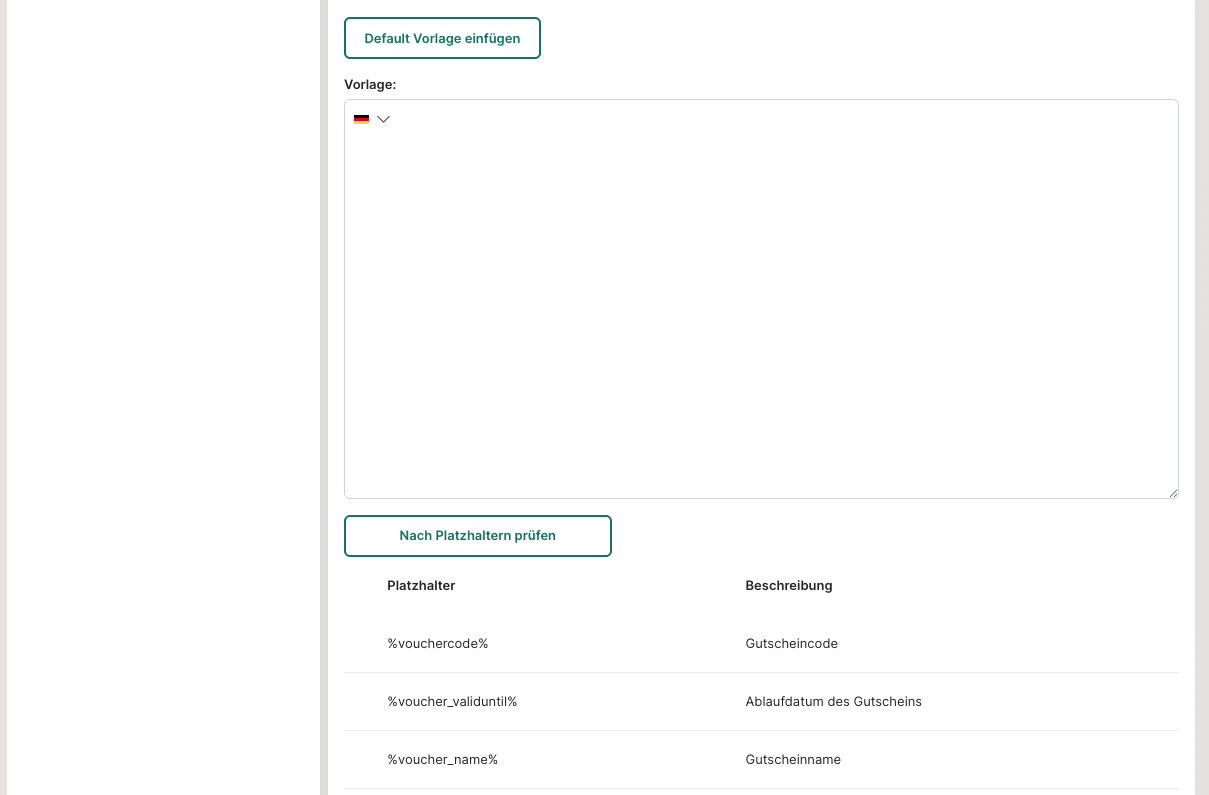Click the Gutscheincode description cell
Viewport: 1209px width, 795px height.
pos(791,644)
